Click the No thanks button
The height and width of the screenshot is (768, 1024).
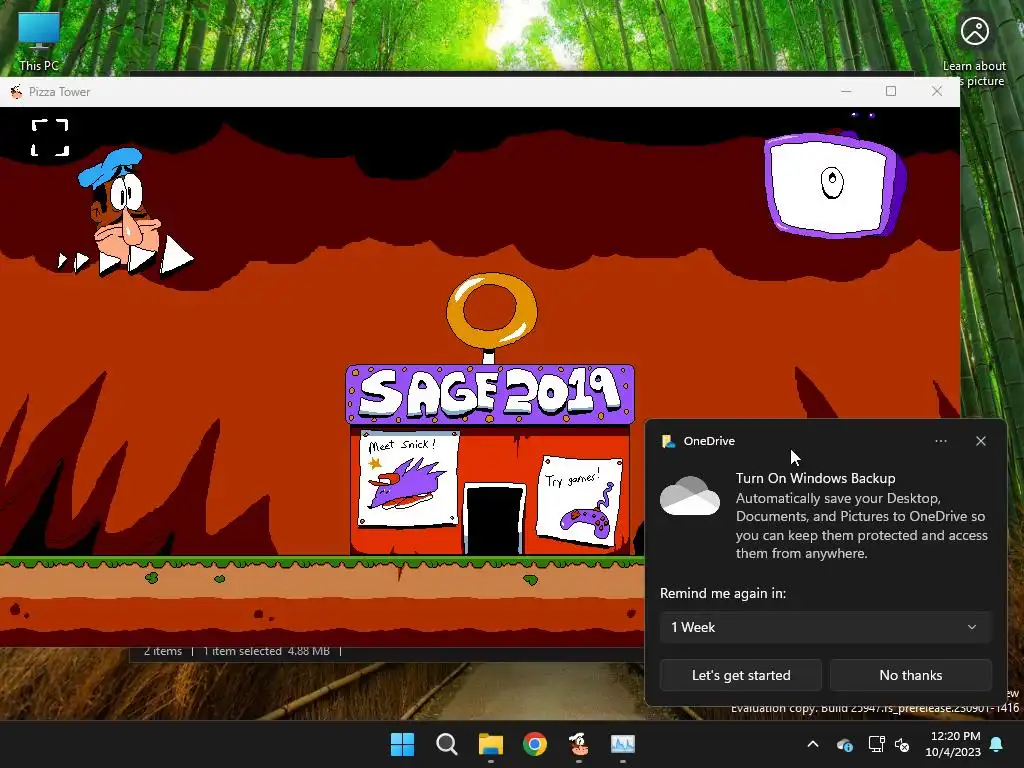pos(910,675)
